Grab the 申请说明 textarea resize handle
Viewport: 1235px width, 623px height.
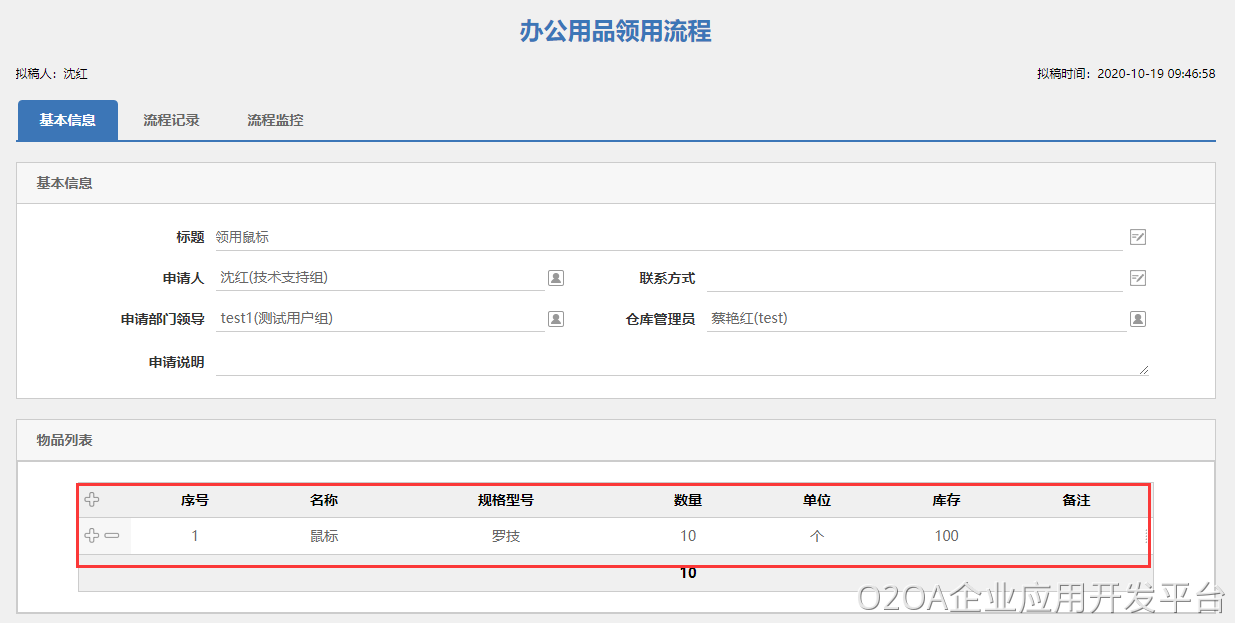coord(1143,370)
